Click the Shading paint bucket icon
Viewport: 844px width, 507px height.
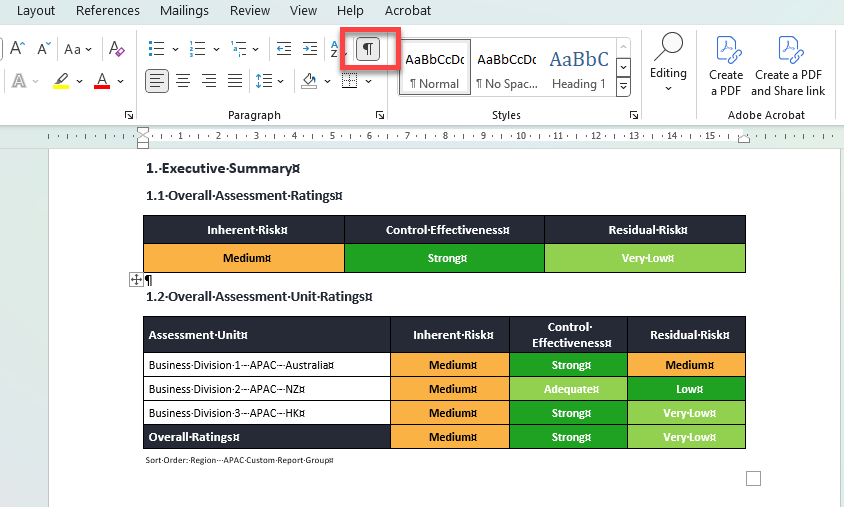[x=309, y=81]
